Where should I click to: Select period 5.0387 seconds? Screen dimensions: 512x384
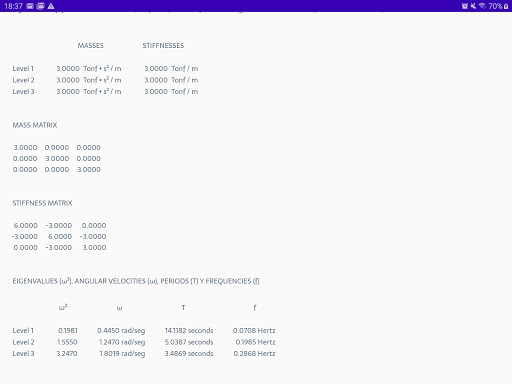(x=189, y=342)
